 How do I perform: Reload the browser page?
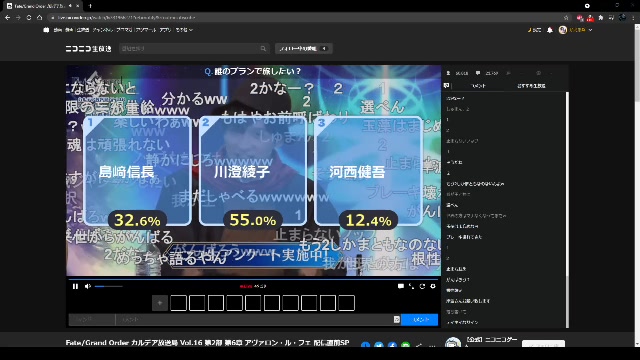pos(29,18)
